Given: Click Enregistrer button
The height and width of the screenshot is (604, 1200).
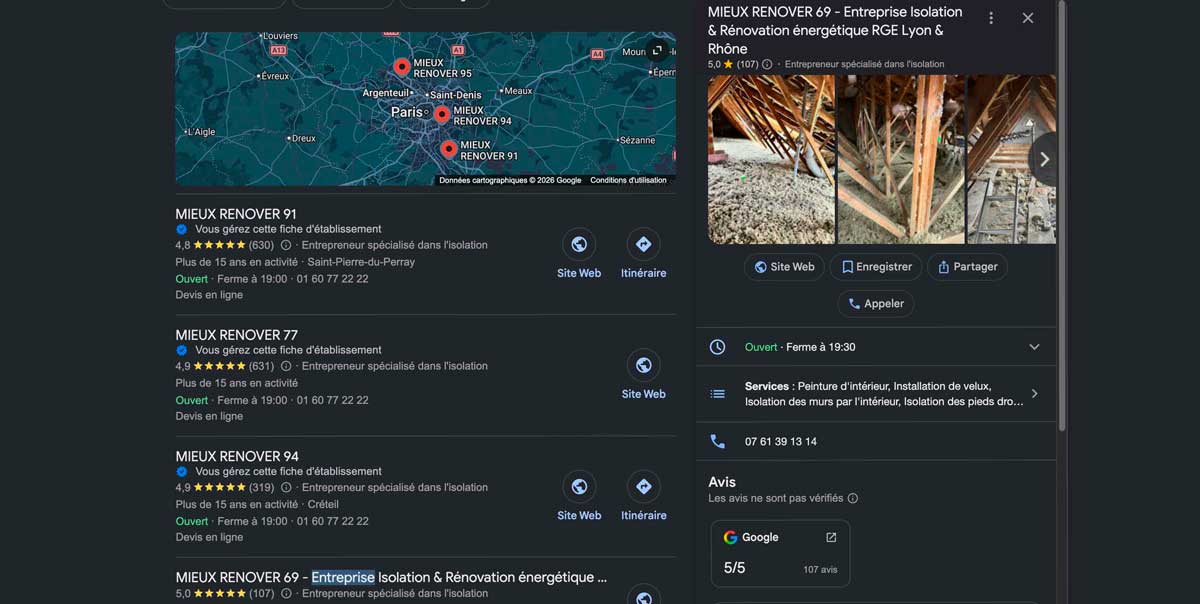Looking at the screenshot, I should click(876, 267).
